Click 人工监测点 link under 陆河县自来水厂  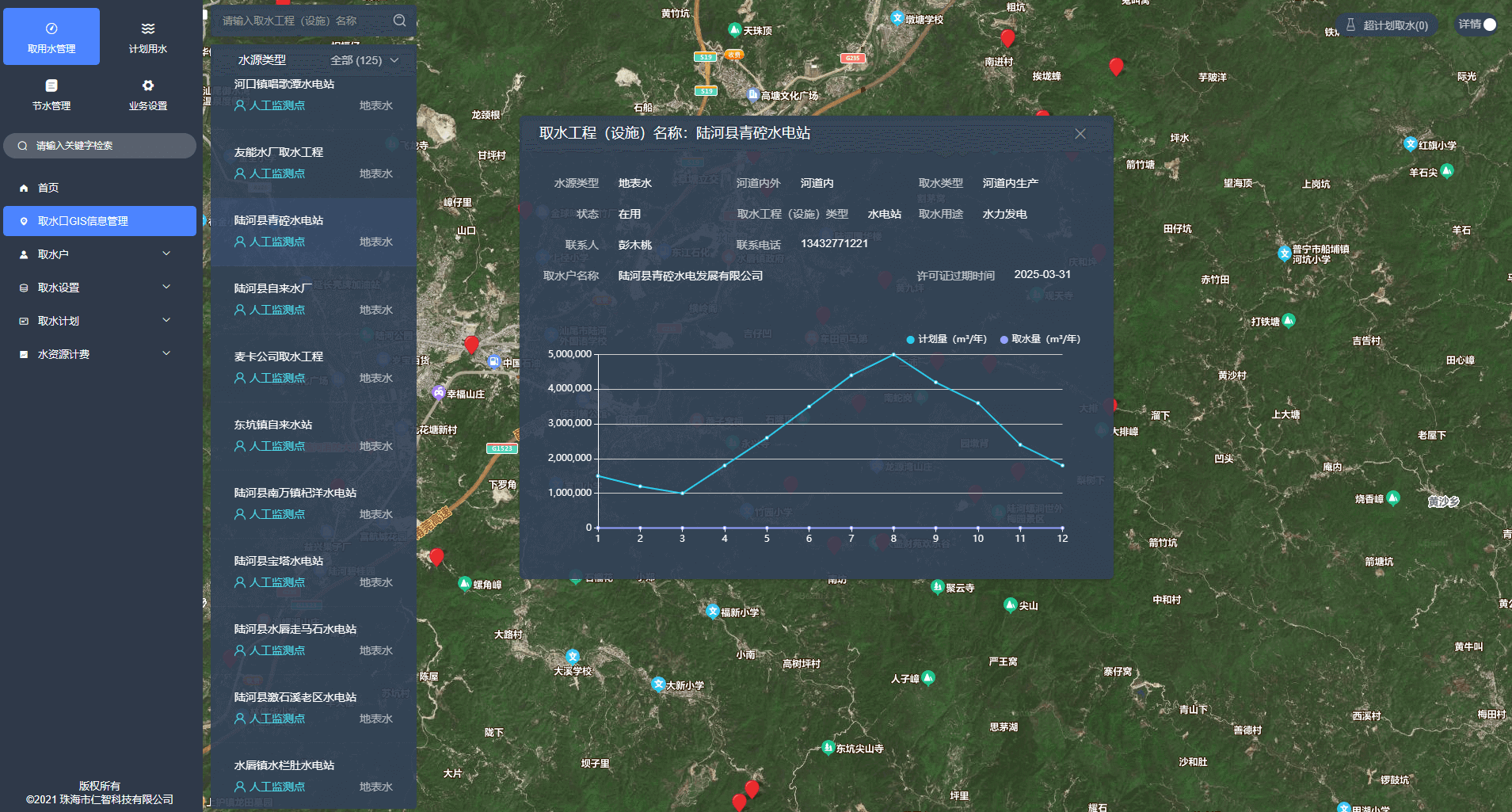click(x=276, y=310)
